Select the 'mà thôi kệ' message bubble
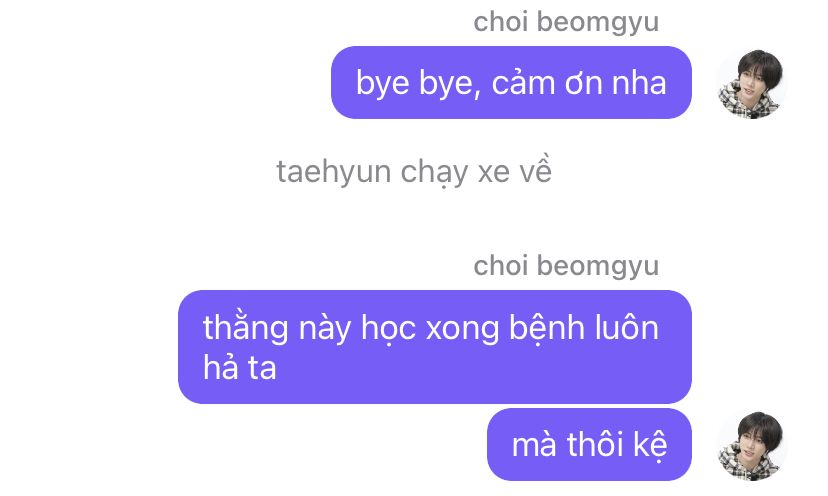Viewport: 828px width, 496px height. coord(589,444)
